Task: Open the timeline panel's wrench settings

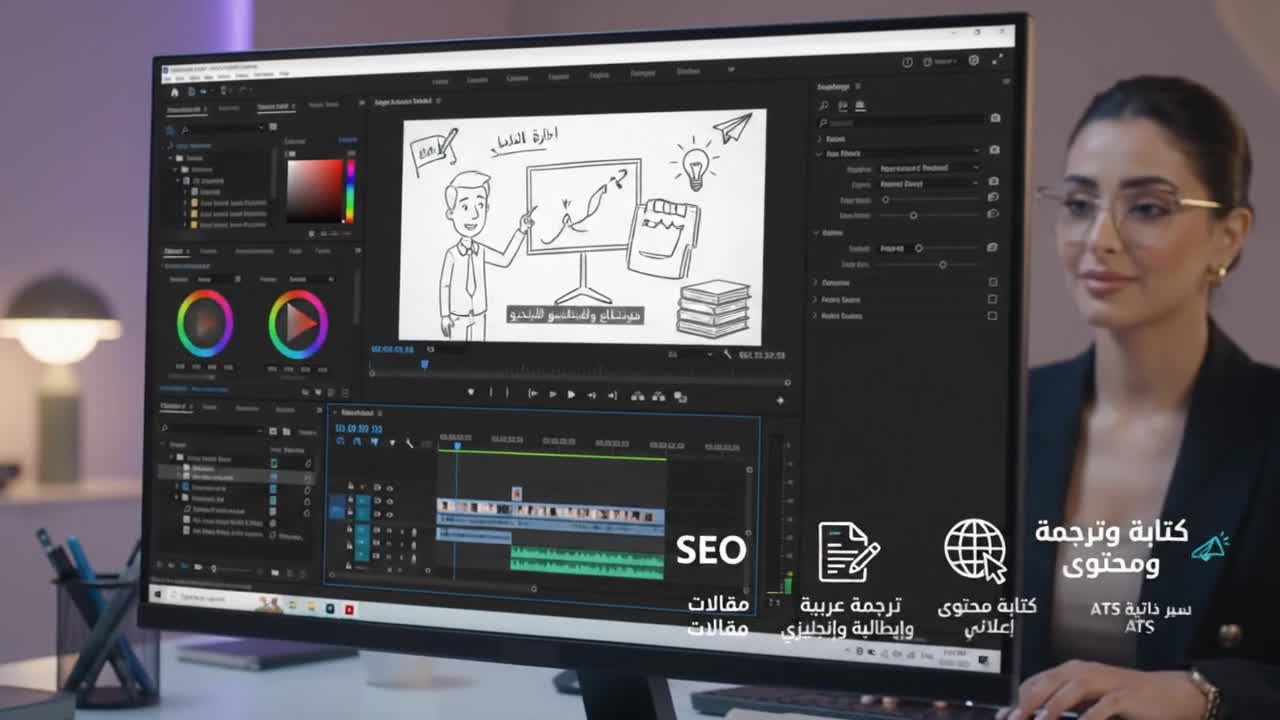Action: click(x=408, y=442)
